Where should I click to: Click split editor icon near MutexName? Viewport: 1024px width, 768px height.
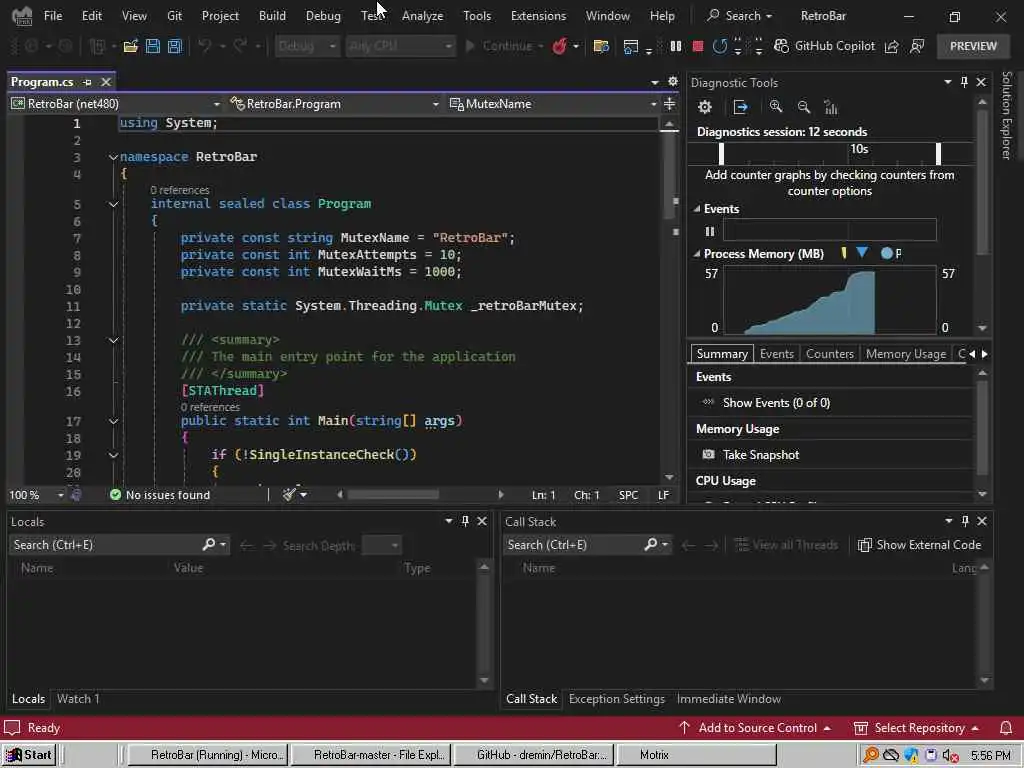tap(669, 104)
